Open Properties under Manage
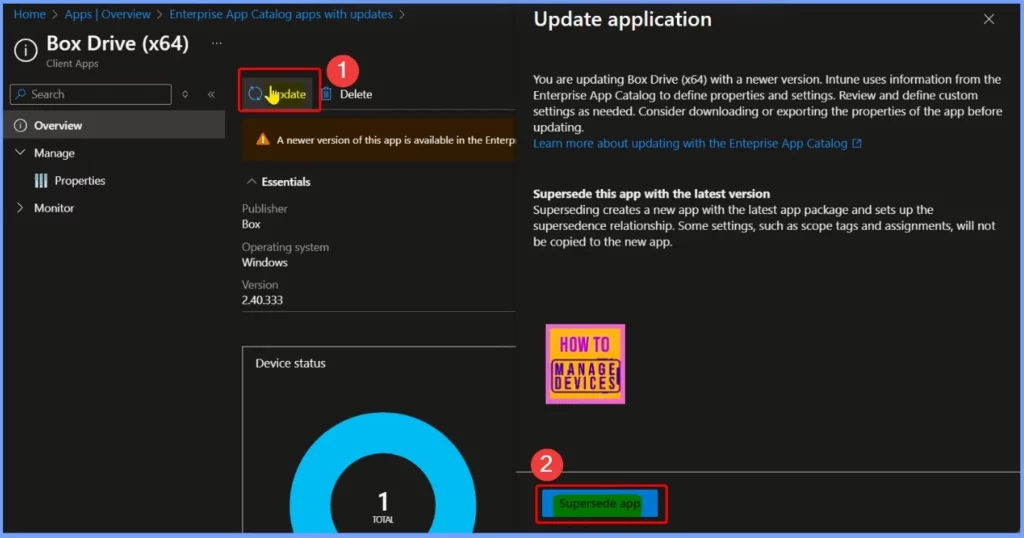Screen dimensions: 1024x538 [x=80, y=180]
